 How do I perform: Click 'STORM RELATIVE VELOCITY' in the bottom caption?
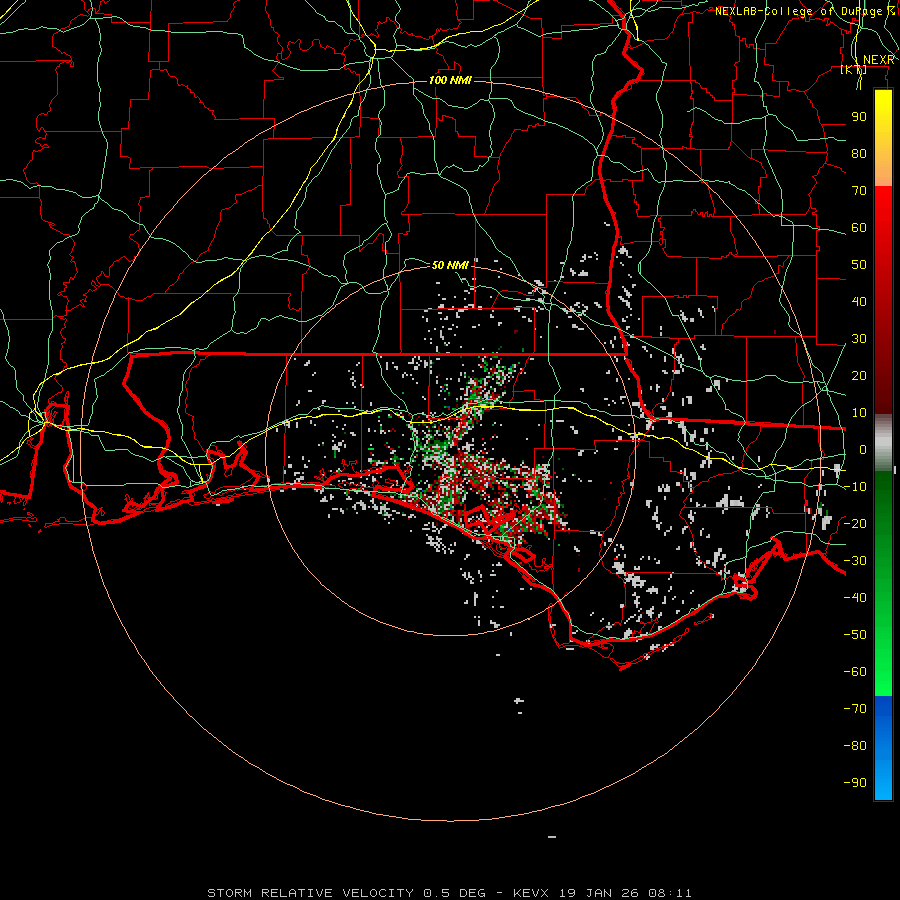311,893
